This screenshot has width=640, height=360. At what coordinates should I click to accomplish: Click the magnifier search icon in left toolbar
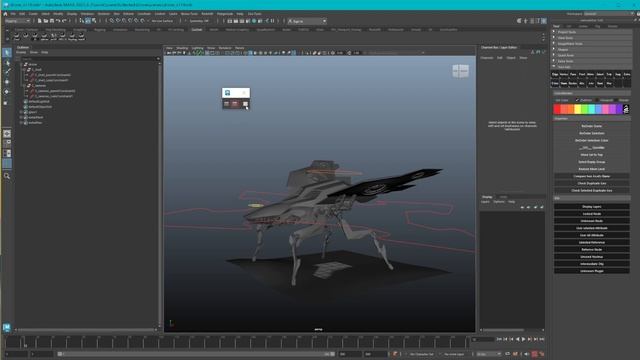click(x=7, y=176)
